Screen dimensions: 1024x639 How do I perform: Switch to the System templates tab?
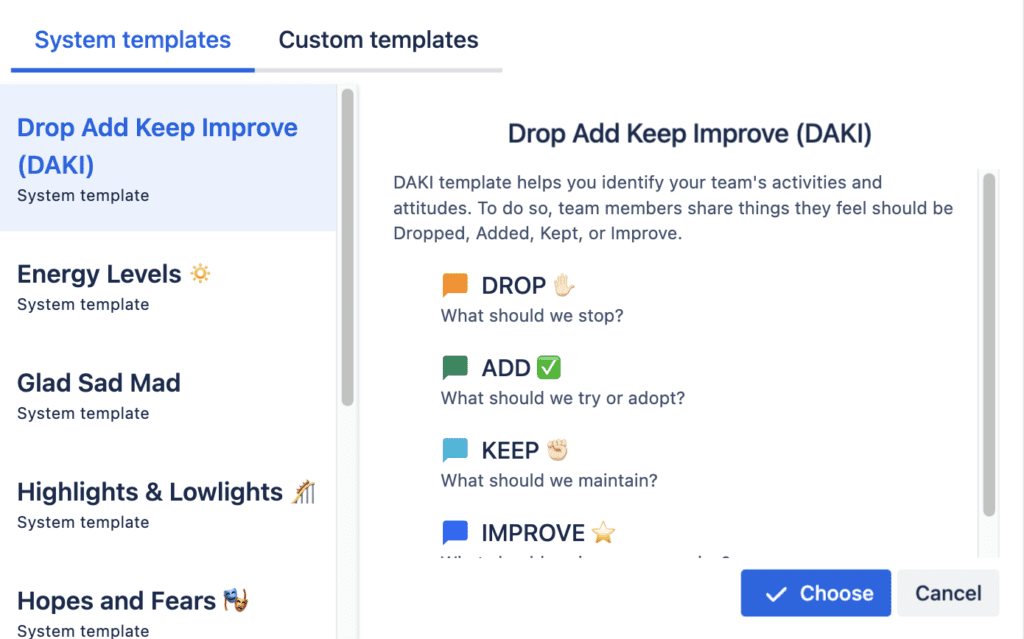point(131,40)
